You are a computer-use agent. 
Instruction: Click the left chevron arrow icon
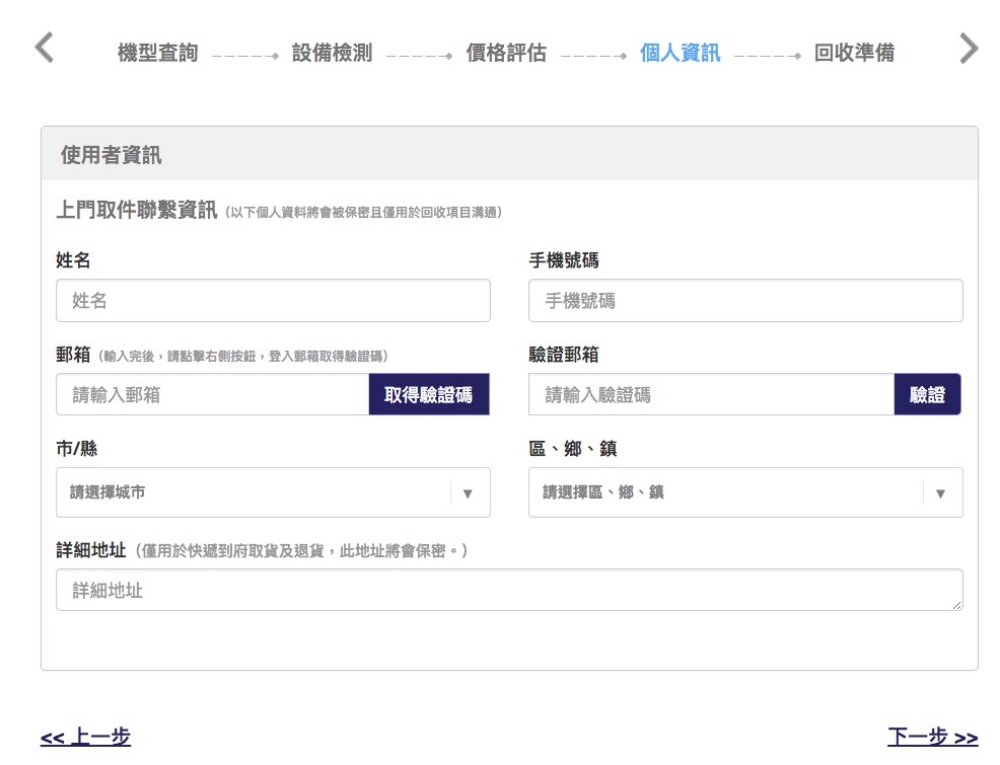pos(44,49)
